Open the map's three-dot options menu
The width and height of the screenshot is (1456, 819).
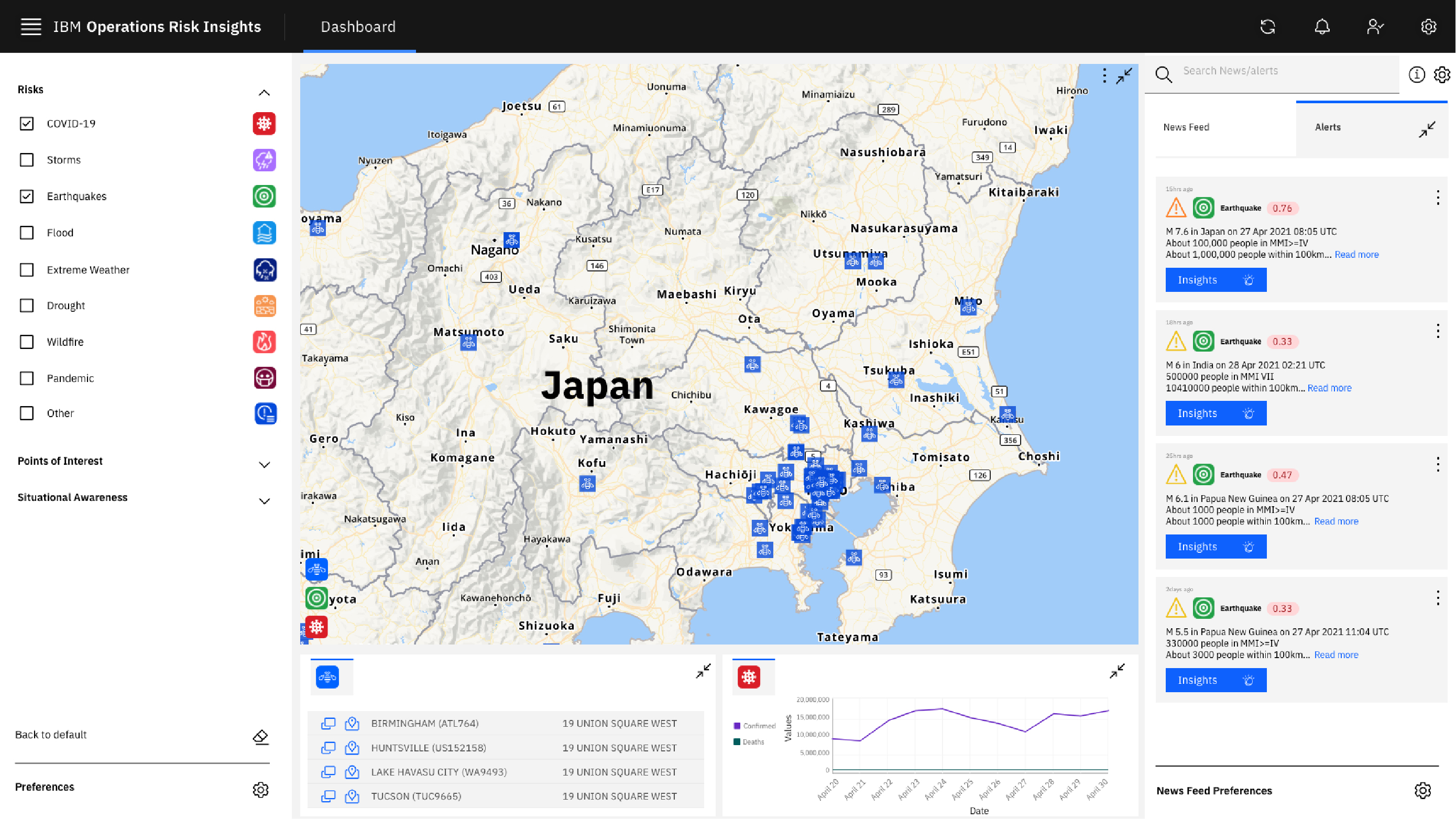tap(1104, 76)
